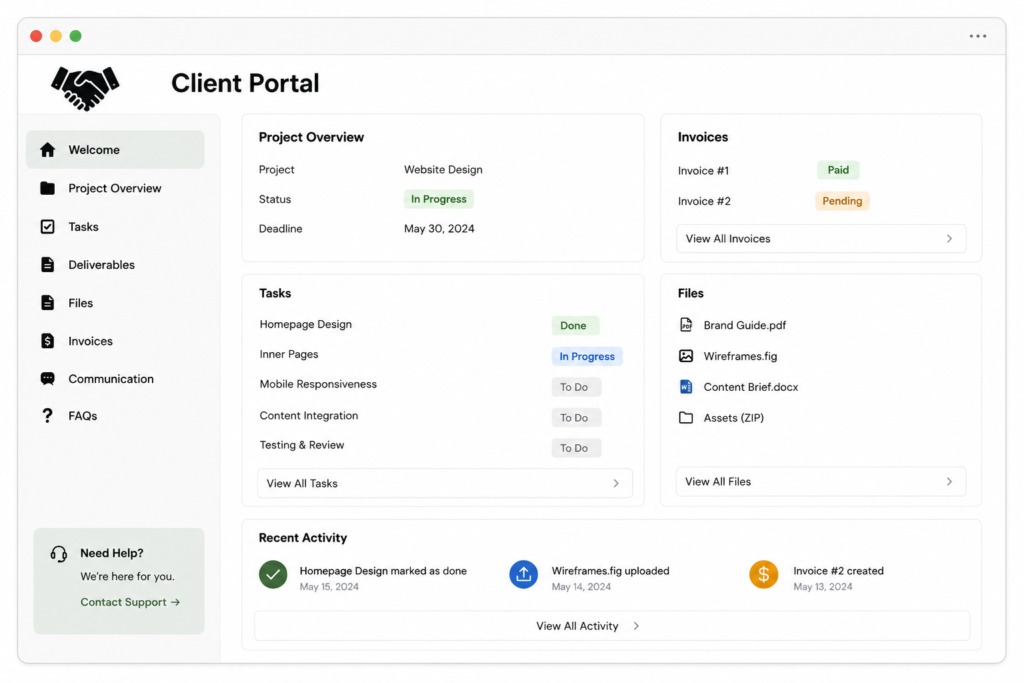Click To Do badge for Content Integration
This screenshot has height=683, width=1024.
[x=575, y=417]
